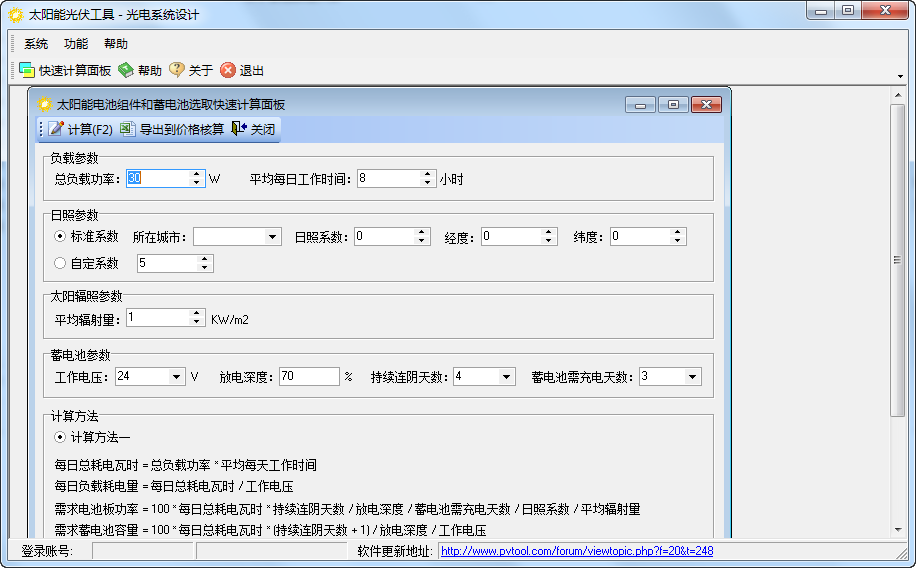The image size is (916, 568).
Task: Decrease 纬度 value with down arrow
Action: point(677,240)
